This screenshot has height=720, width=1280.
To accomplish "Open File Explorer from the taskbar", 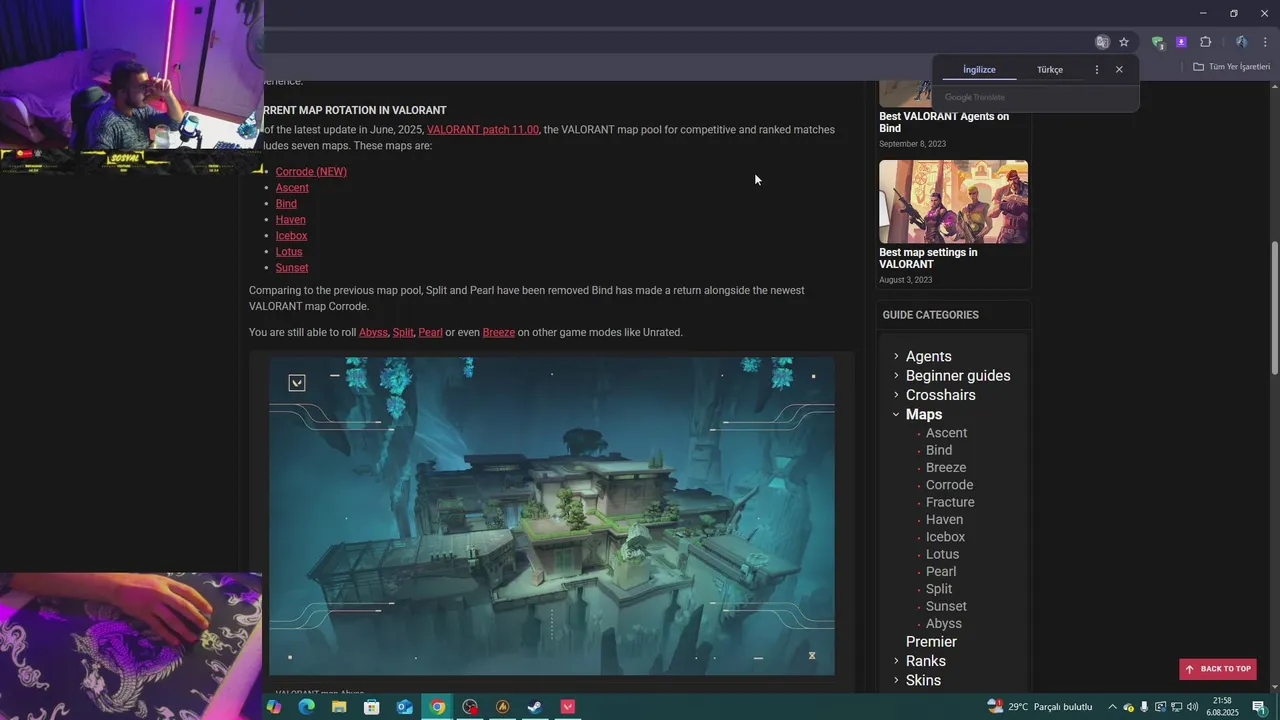I will [x=339, y=707].
